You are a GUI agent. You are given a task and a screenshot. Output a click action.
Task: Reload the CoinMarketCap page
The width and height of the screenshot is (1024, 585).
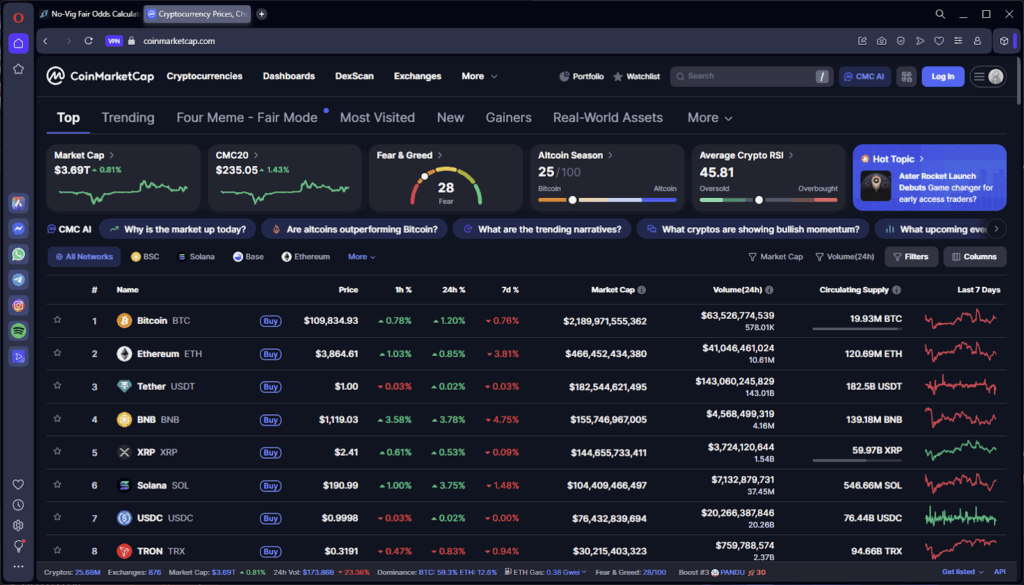point(89,41)
